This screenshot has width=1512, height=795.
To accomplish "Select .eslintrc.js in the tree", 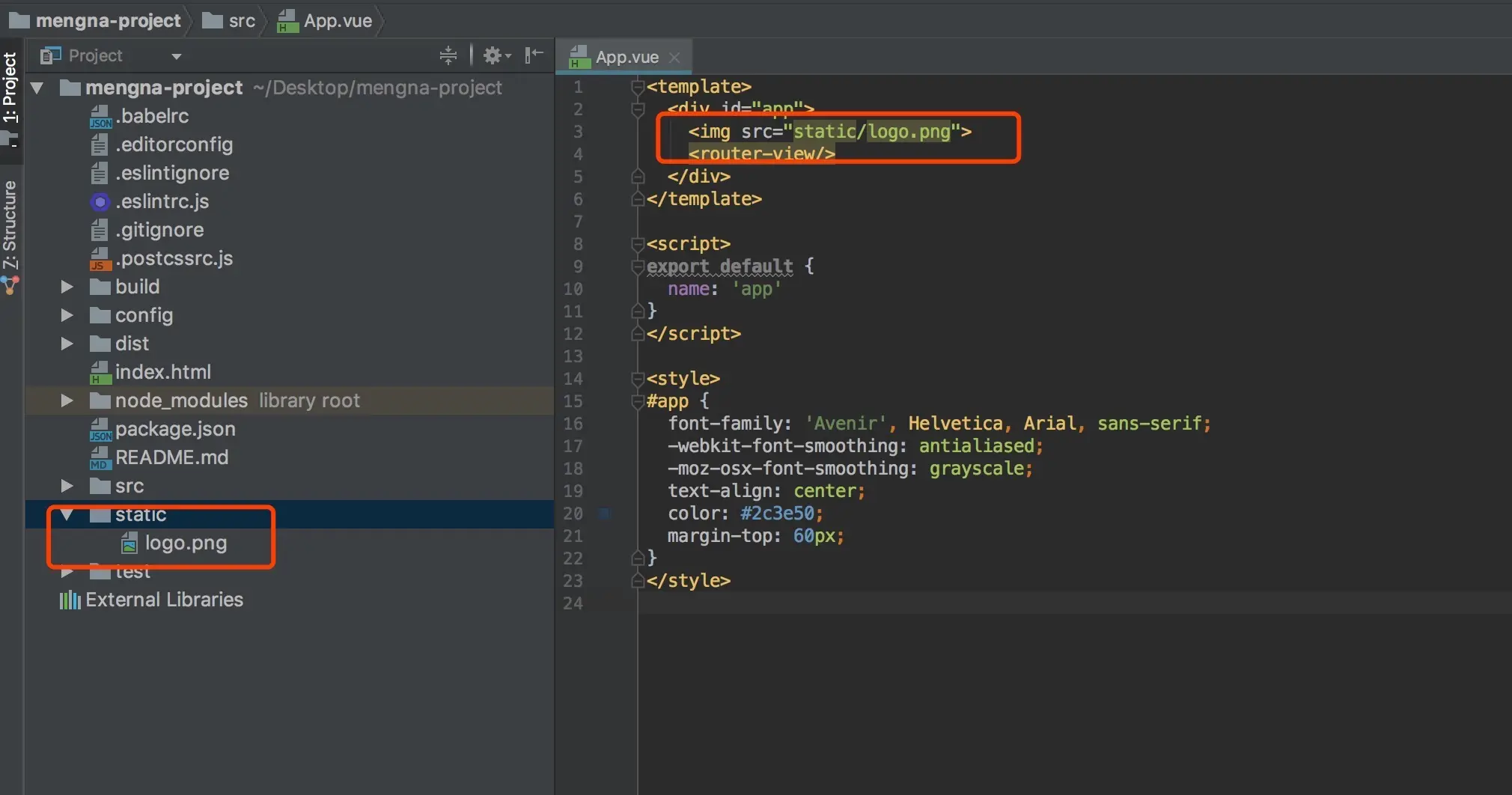I will (x=162, y=201).
